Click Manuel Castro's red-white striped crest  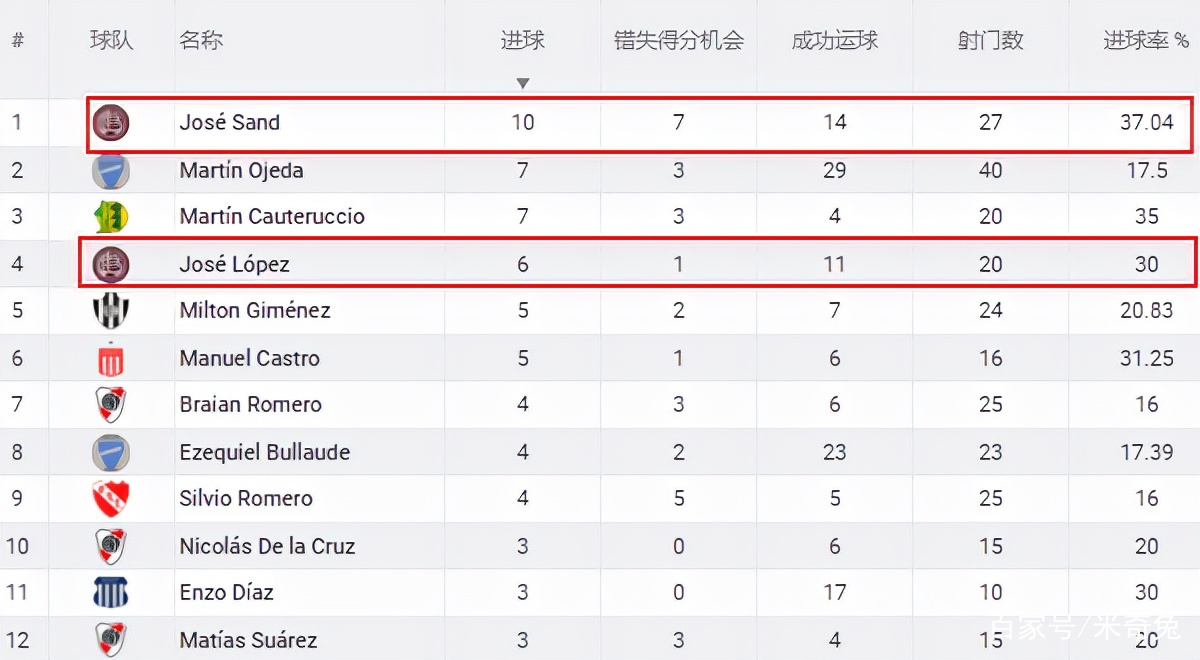(111, 358)
